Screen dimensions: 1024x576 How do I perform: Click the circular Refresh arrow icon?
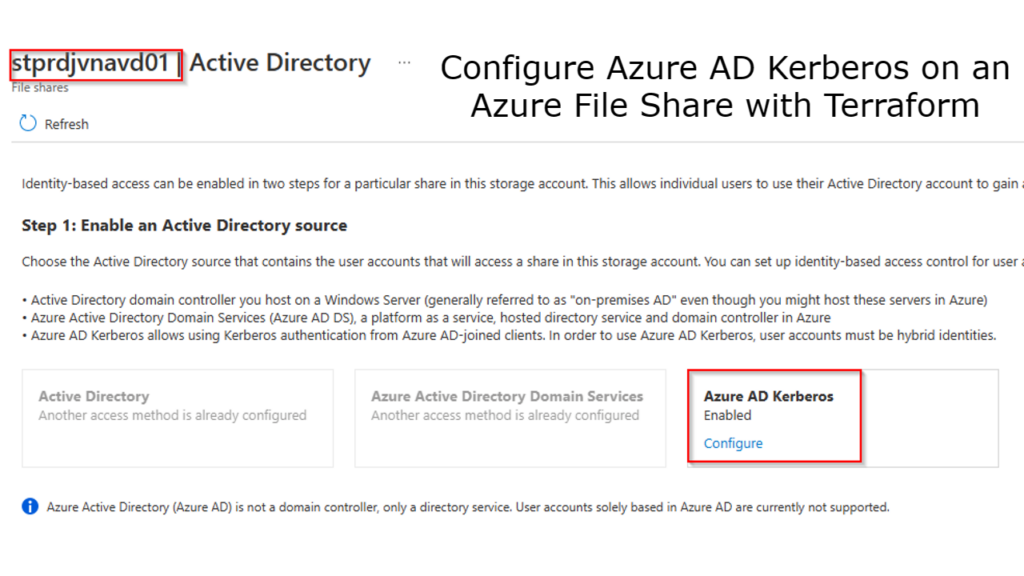pyautogui.click(x=28, y=124)
